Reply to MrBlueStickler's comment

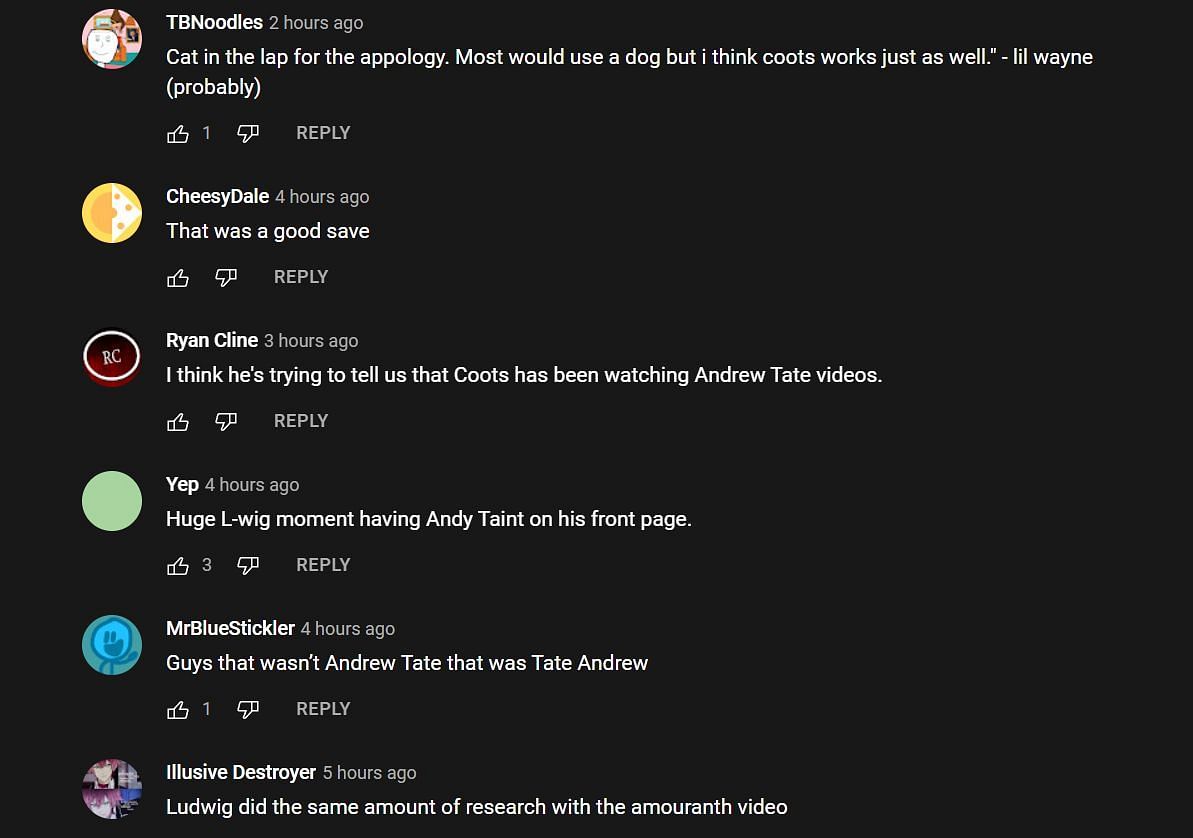323,709
